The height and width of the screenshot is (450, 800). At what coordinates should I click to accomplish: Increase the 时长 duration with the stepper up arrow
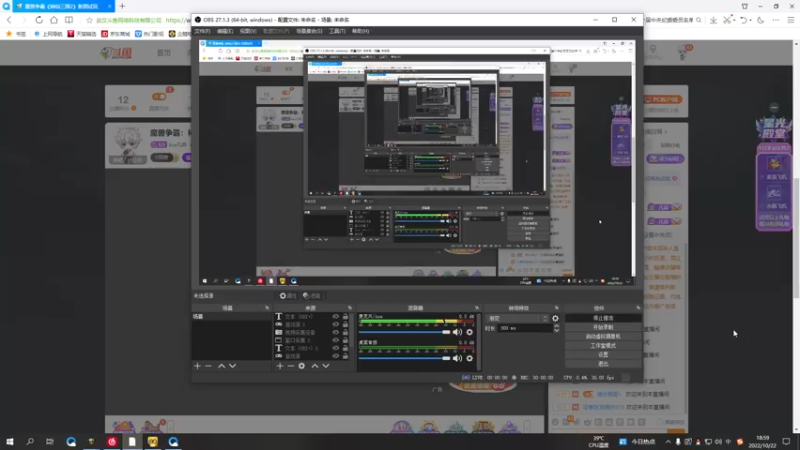(556, 326)
